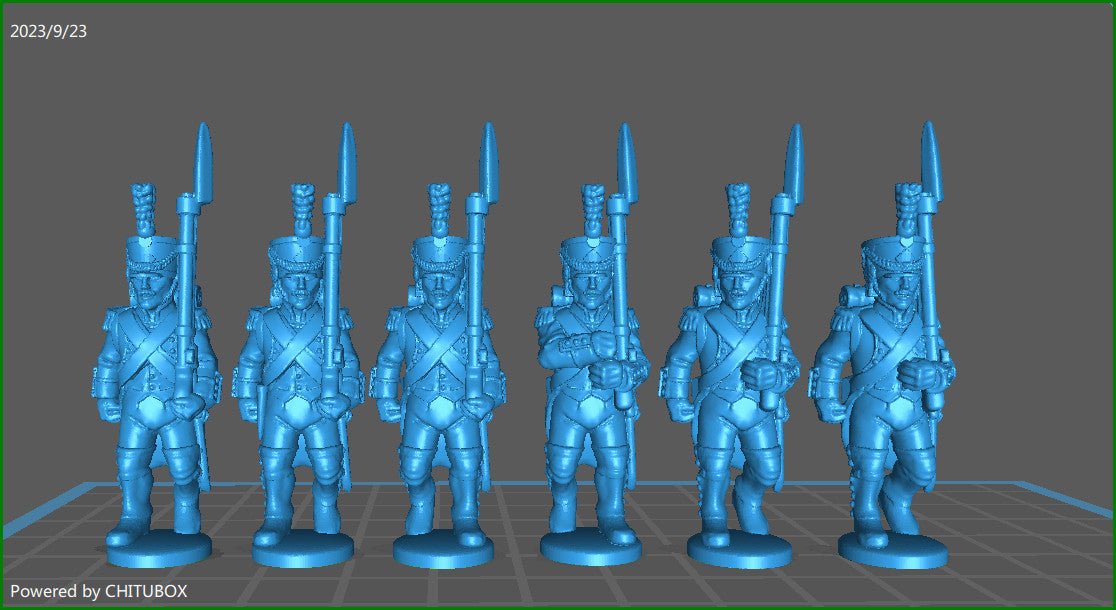Click the round base of the third soldier
Screen dimensions: 1116x610
click(445, 551)
